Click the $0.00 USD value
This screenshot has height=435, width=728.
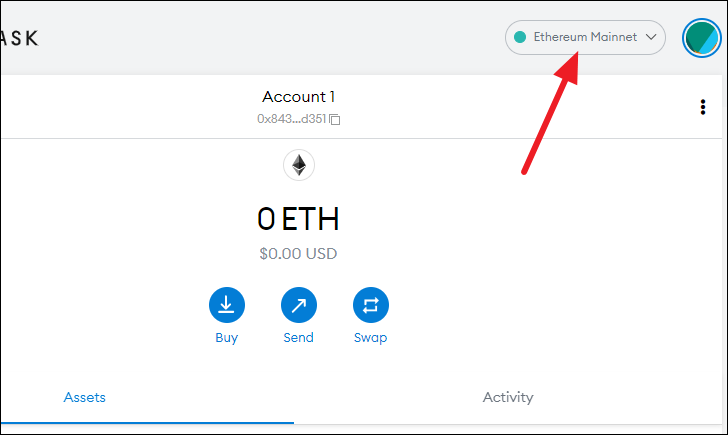pyautogui.click(x=298, y=253)
